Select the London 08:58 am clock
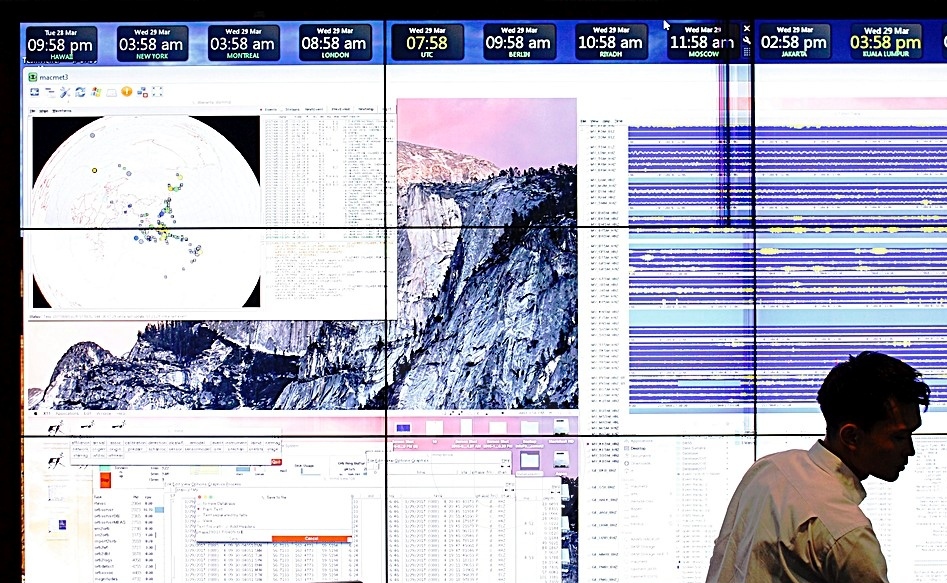Screen dimensions: 947x583 click(335, 43)
